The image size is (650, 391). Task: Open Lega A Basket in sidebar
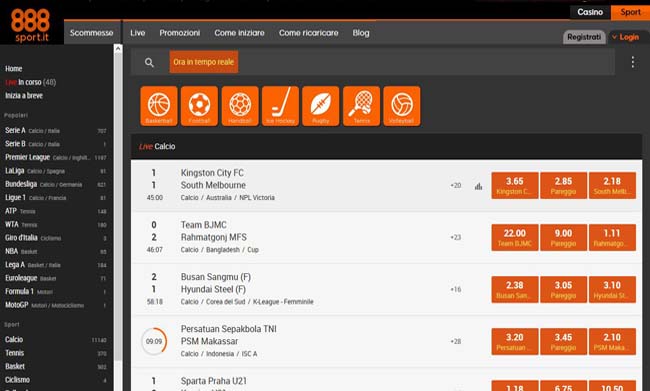(56, 265)
